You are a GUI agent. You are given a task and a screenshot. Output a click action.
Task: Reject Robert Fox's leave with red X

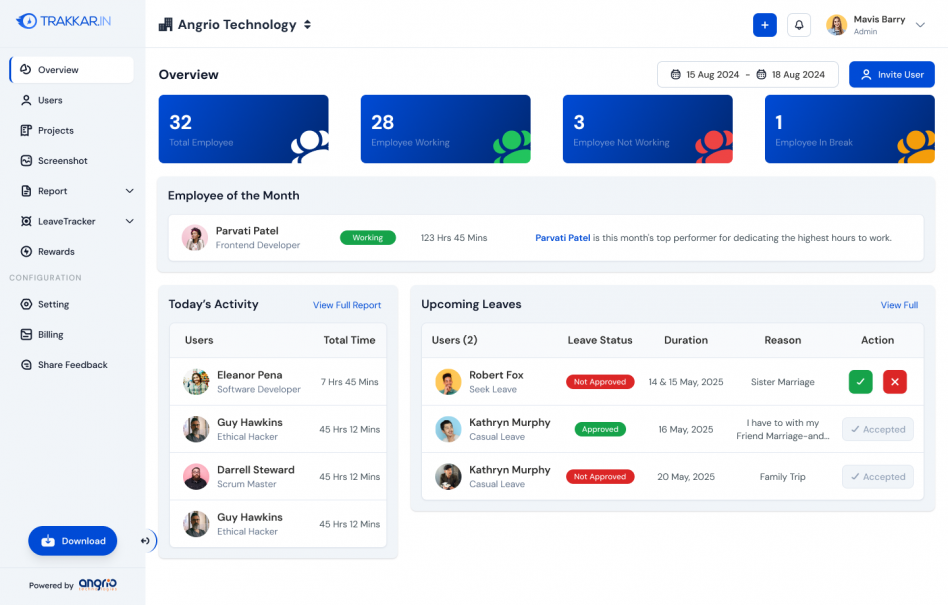895,382
